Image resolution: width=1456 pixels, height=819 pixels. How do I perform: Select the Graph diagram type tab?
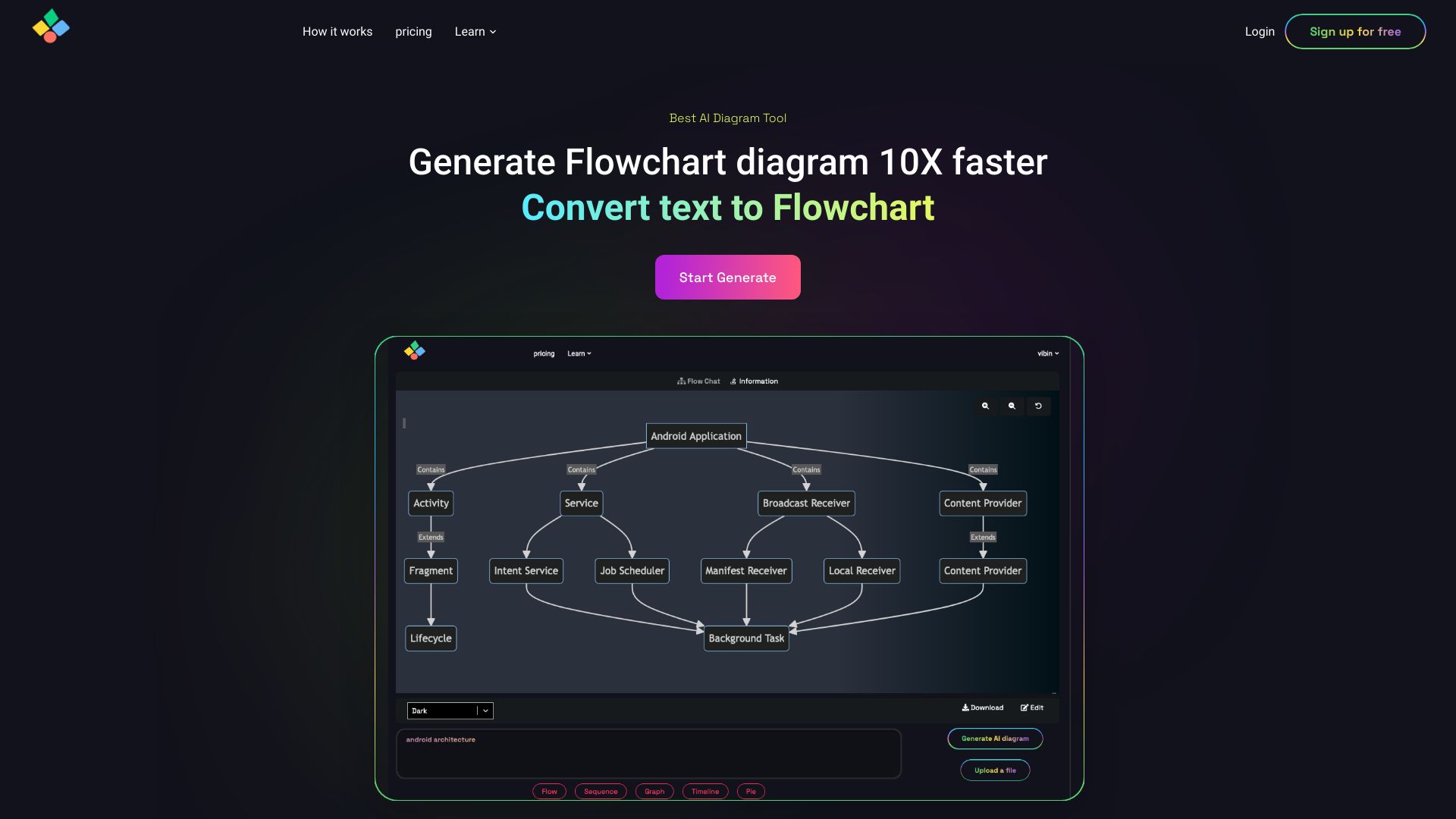point(654,791)
